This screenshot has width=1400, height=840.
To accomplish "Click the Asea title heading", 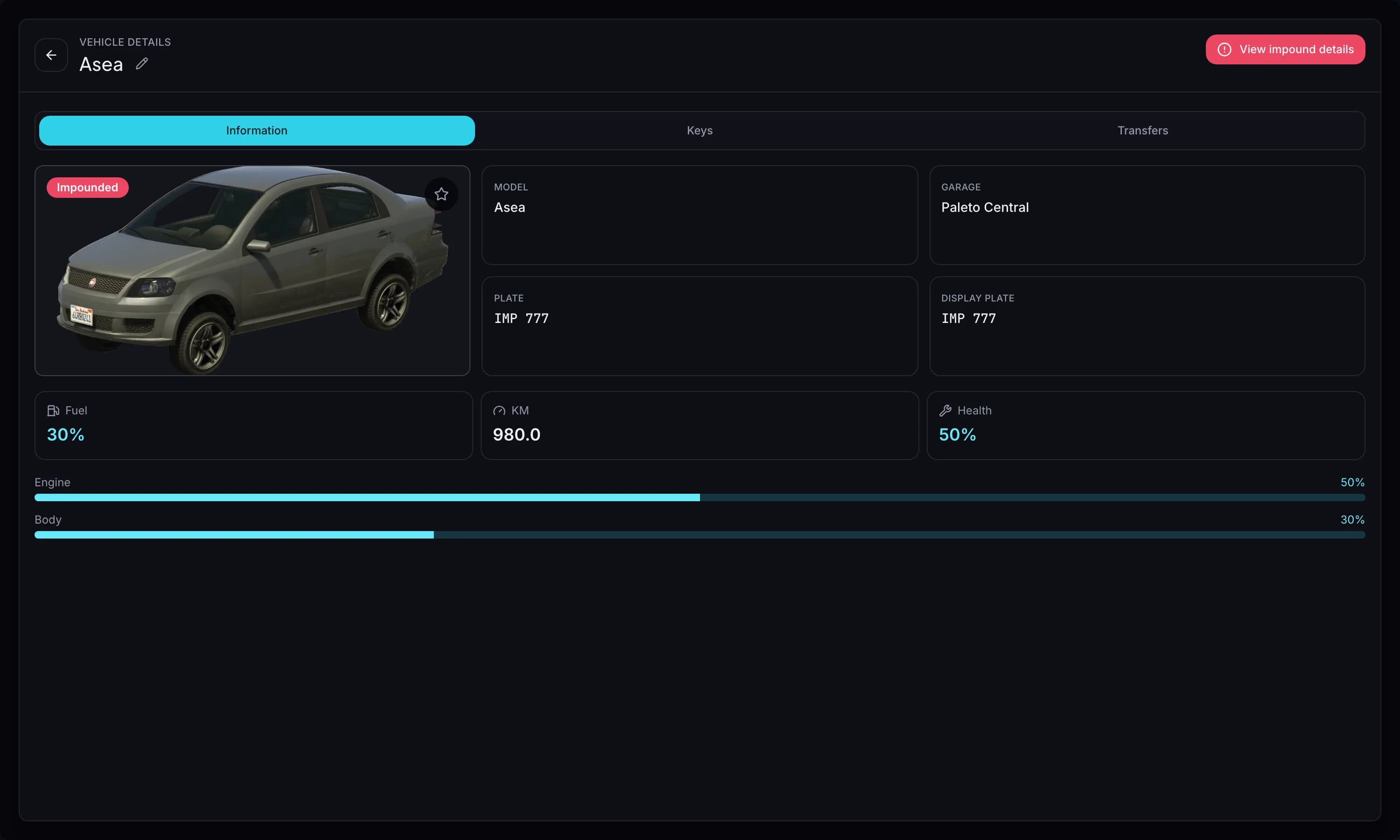I will click(101, 64).
